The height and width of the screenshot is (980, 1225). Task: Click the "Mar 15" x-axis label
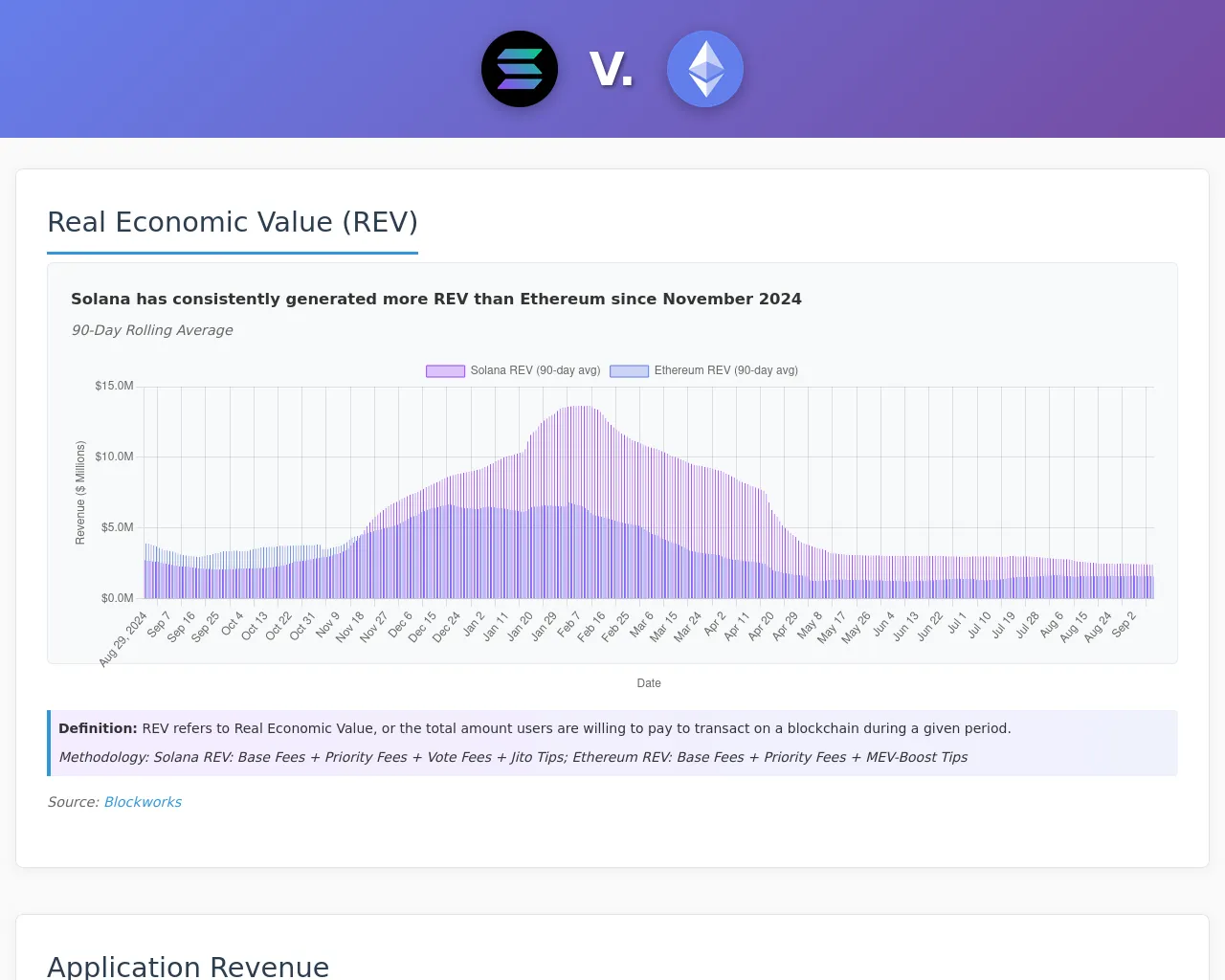tap(663, 627)
